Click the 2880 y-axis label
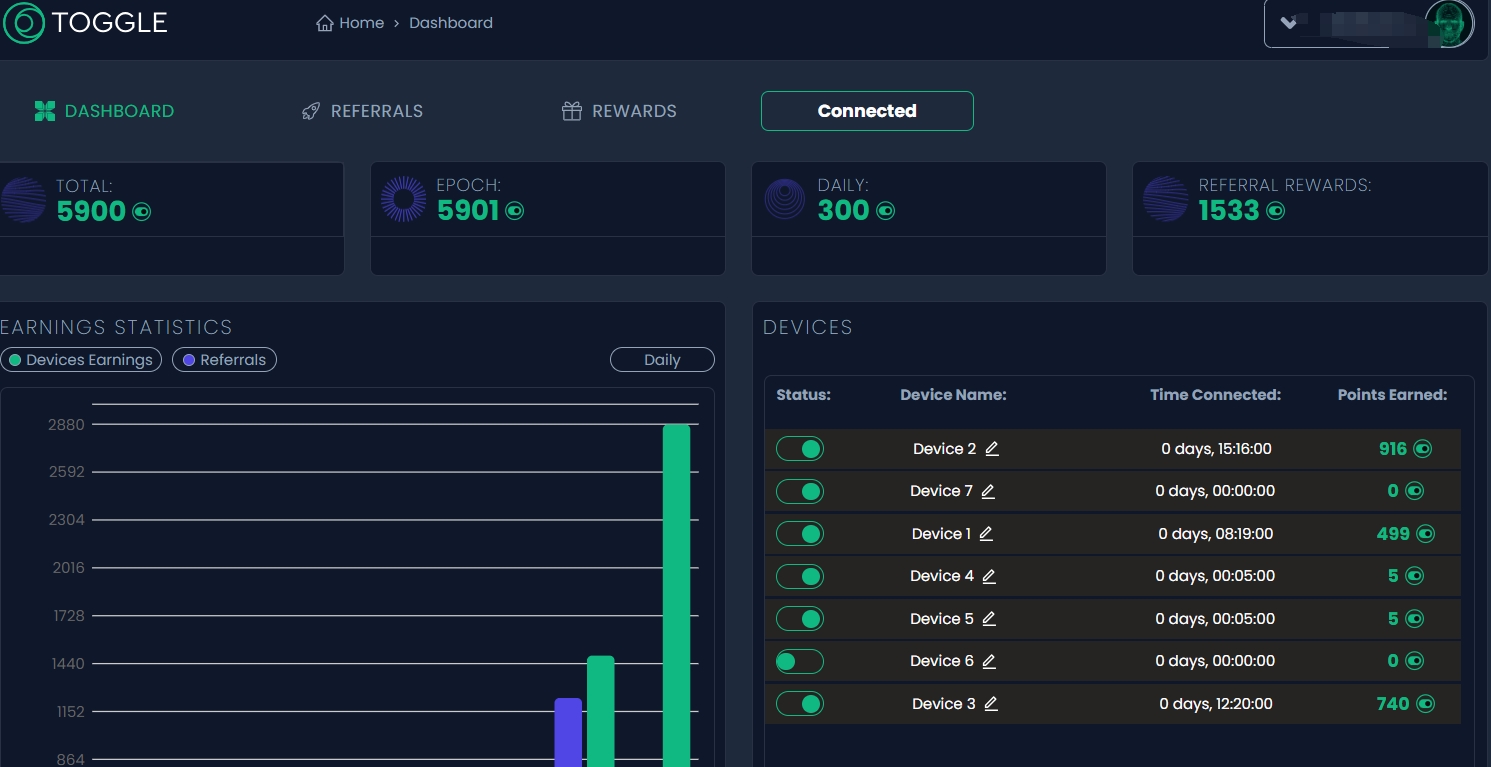 click(x=67, y=425)
